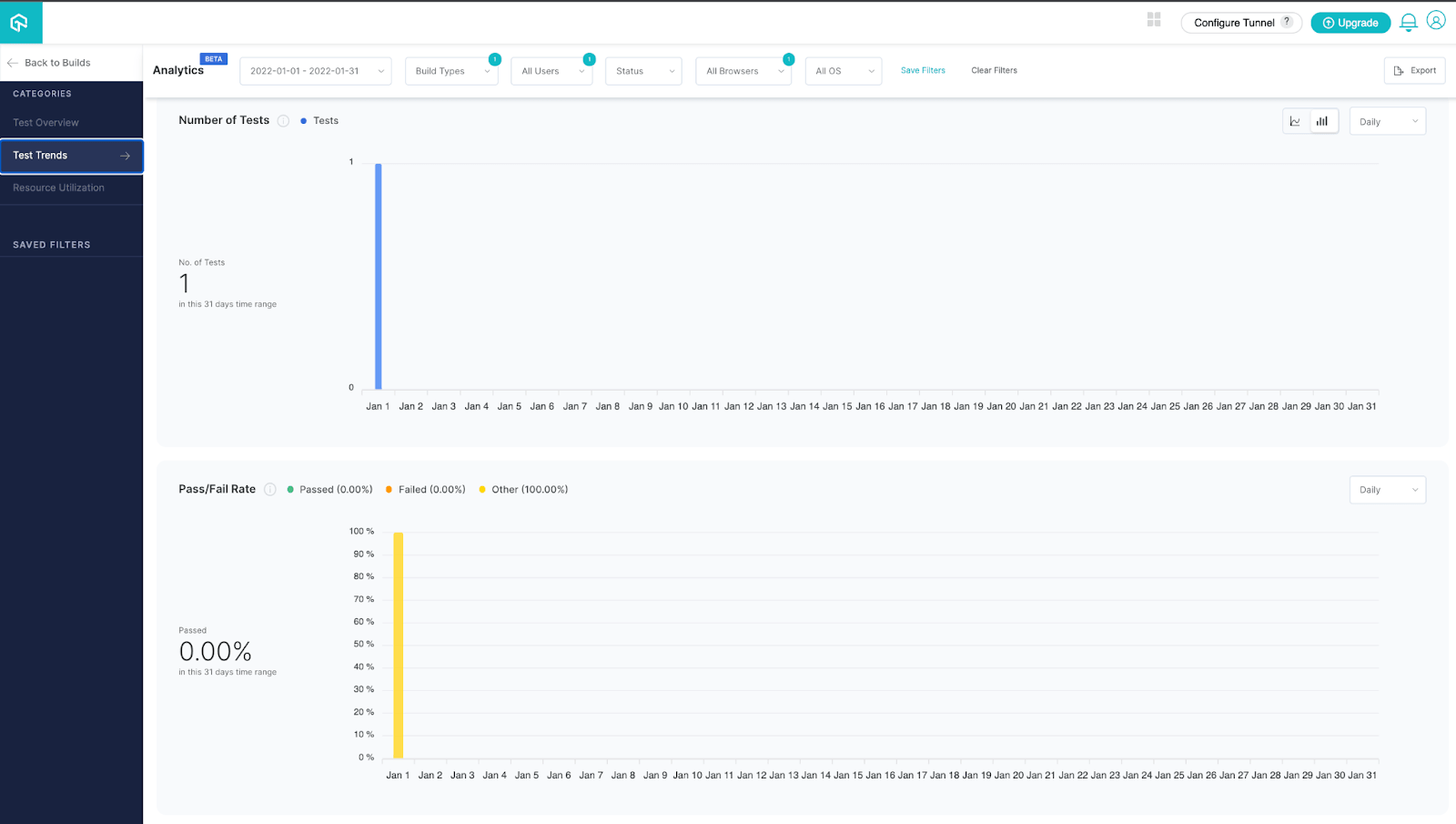Select Resource Utilization in sidebar
1456x824 pixels.
pos(59,188)
